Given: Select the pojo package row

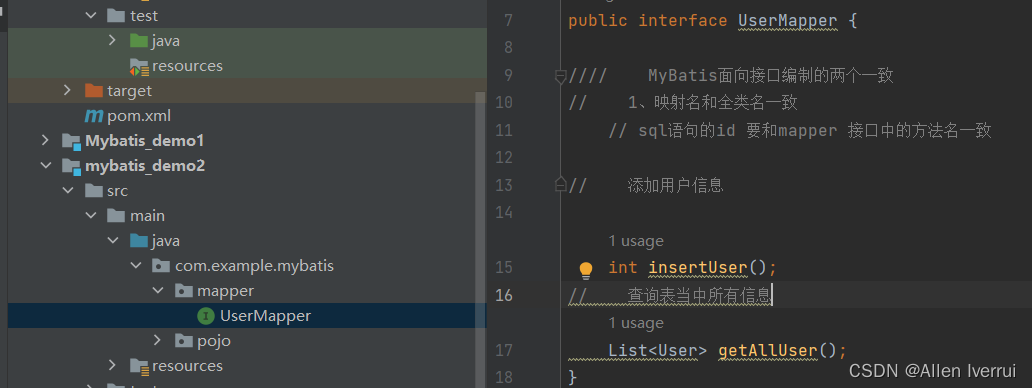Looking at the screenshot, I should pos(247,341).
